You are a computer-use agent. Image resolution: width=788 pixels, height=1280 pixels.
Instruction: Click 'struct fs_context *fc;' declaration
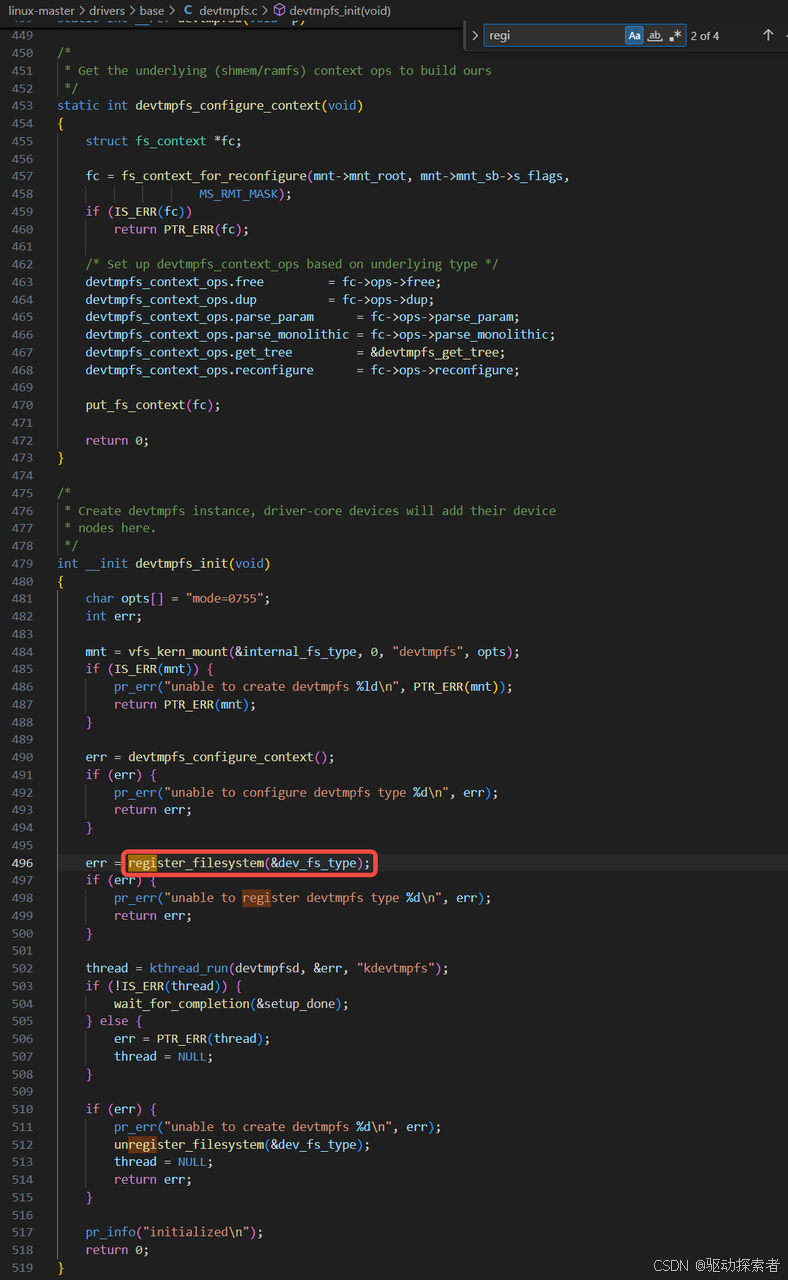[x=164, y=141]
